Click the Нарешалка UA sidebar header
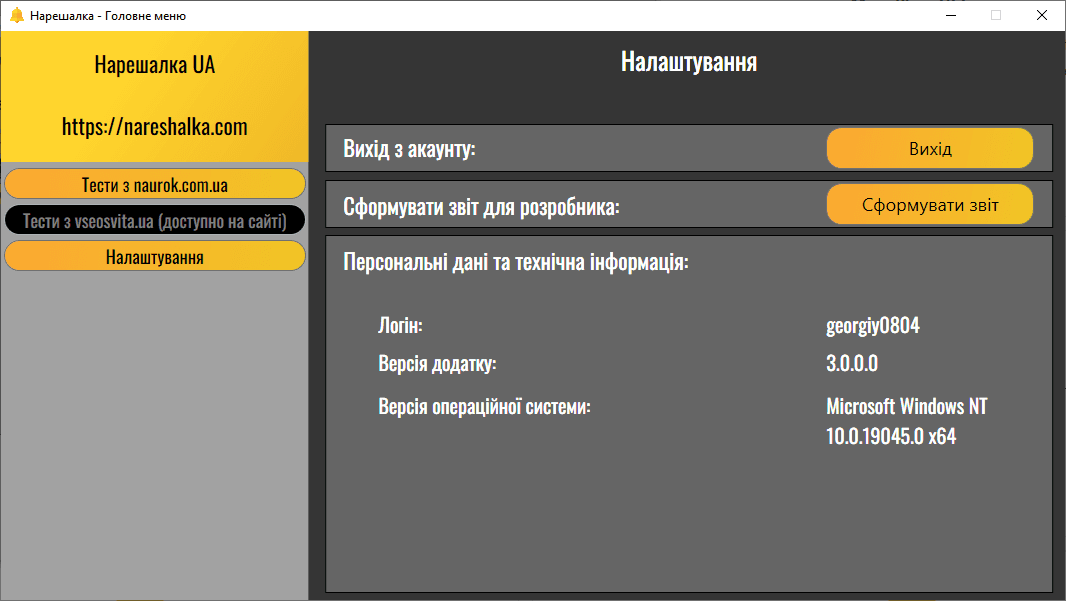This screenshot has width=1066, height=601. point(154,65)
